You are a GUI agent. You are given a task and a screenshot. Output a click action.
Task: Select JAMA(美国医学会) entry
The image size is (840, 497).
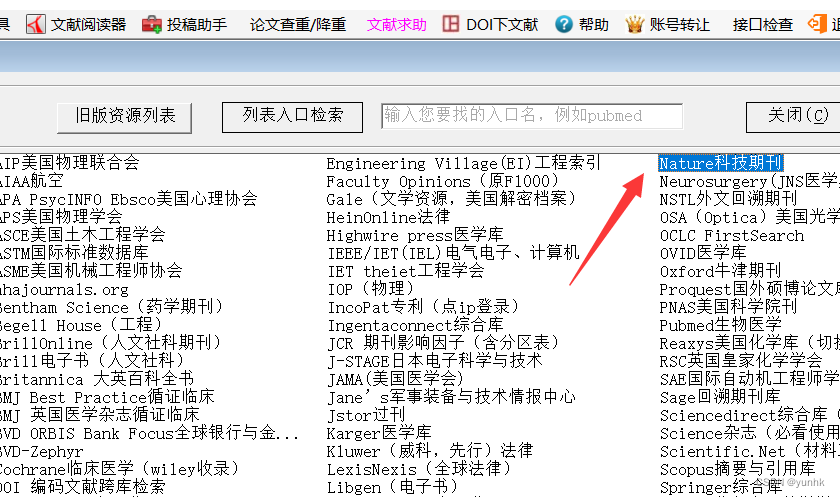tap(396, 379)
